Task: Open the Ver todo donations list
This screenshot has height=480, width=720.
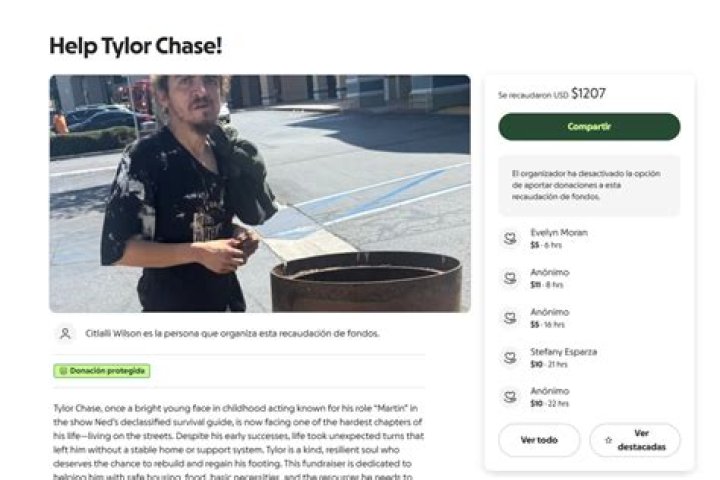Action: click(x=539, y=440)
